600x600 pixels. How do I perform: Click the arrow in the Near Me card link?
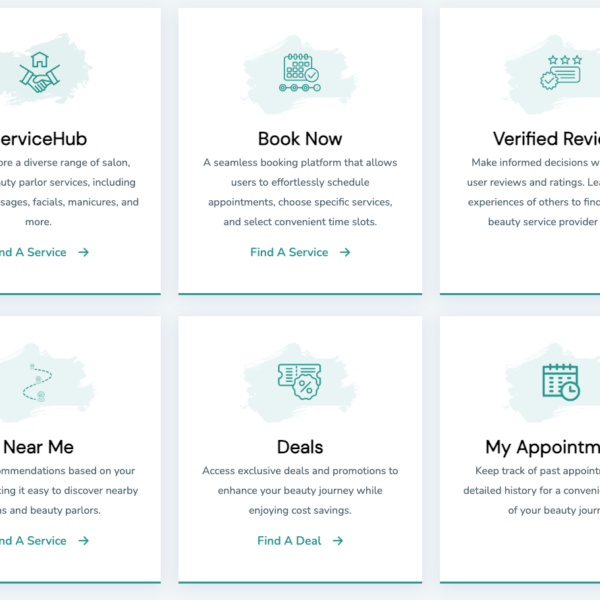pos(84,540)
